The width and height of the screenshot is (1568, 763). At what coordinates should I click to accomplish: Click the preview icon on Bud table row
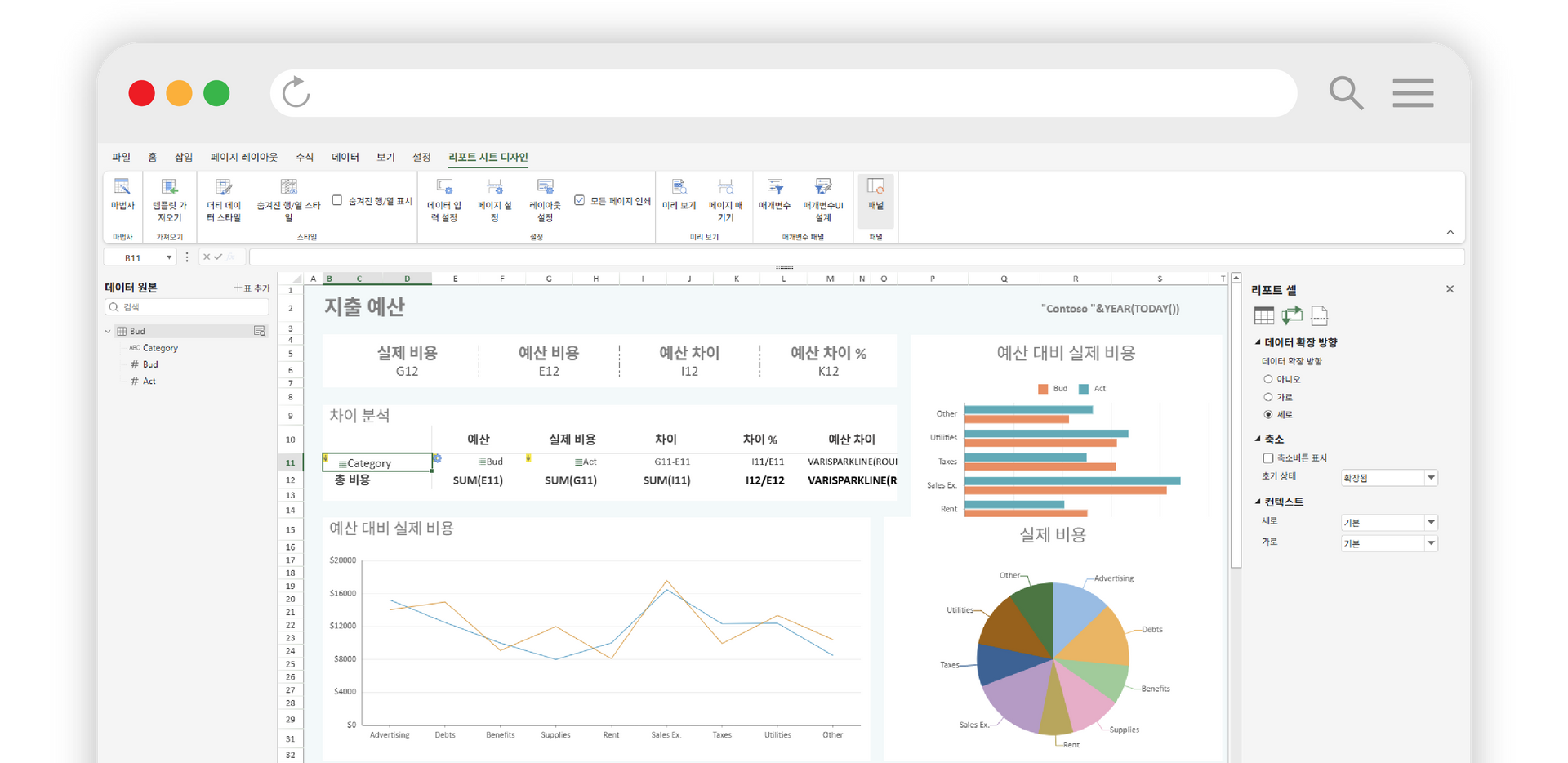click(260, 331)
